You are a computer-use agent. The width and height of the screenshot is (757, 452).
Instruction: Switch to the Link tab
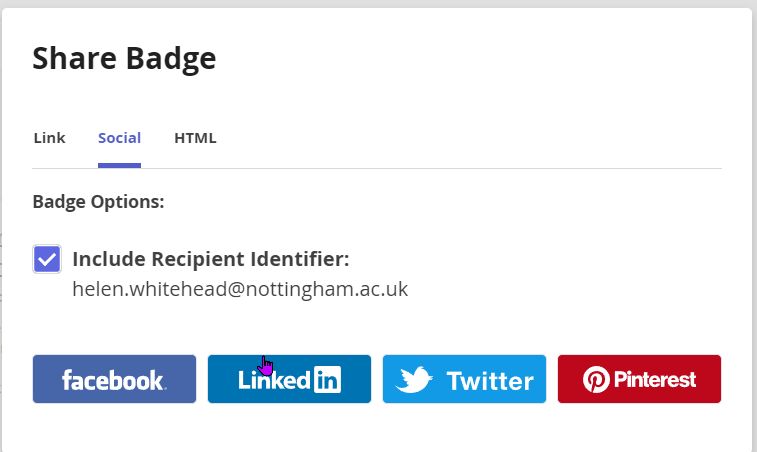pos(49,138)
